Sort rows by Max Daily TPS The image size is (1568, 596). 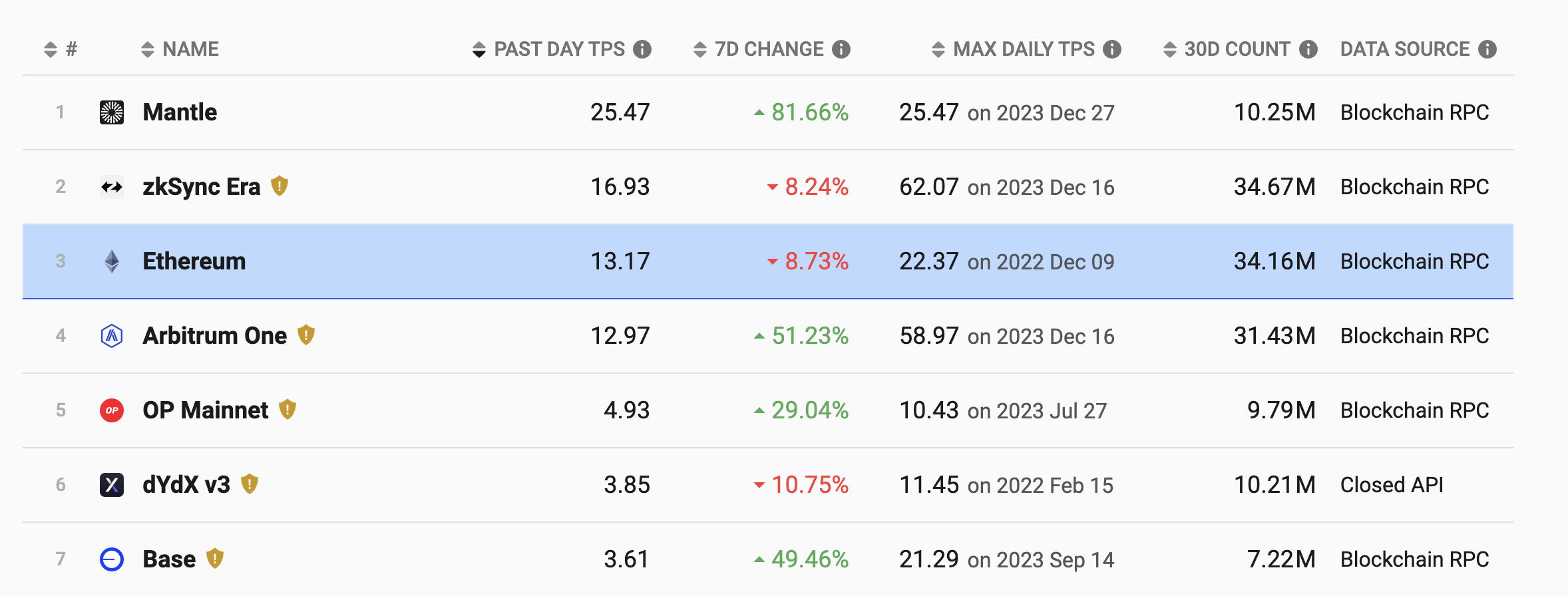[x=1024, y=49]
